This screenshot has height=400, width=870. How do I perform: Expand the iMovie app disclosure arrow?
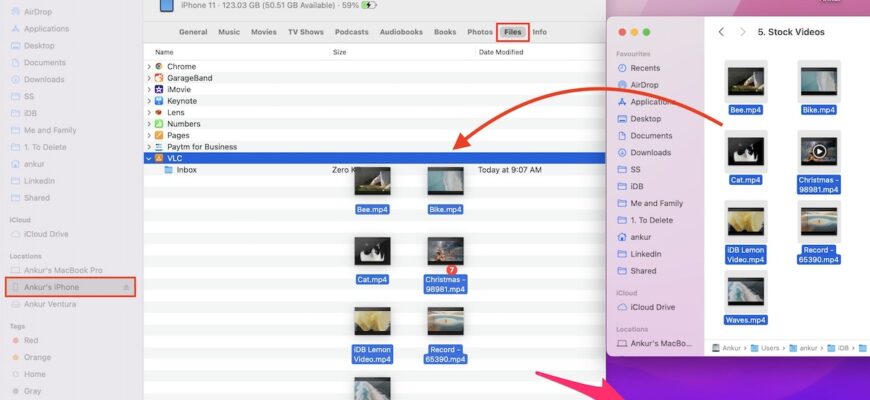(149, 89)
